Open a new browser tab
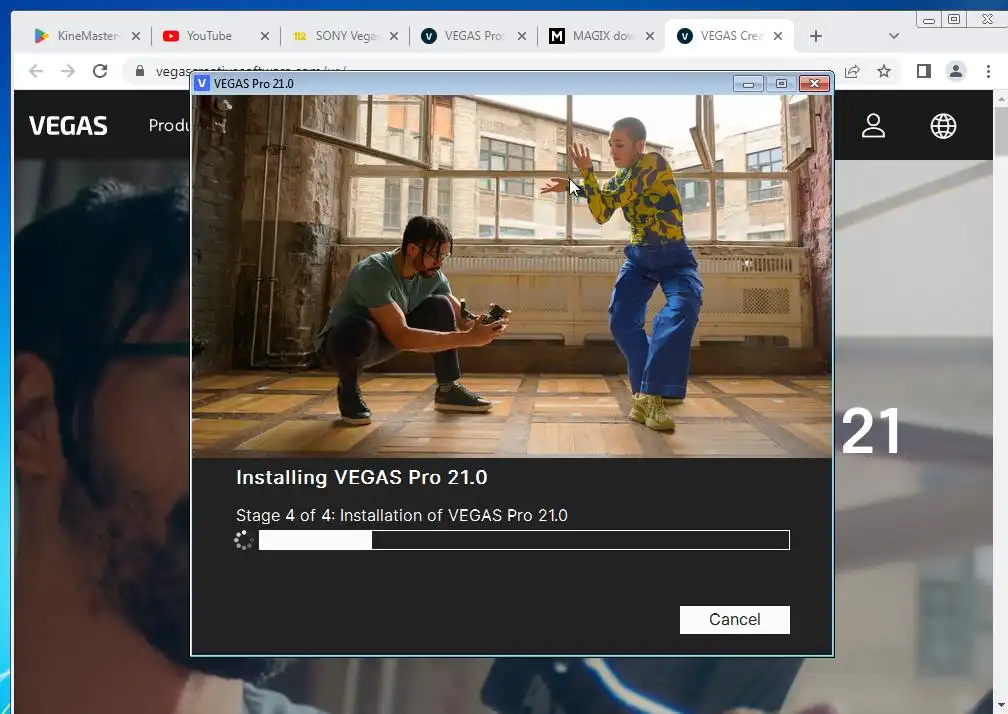1008x714 pixels. (816, 36)
